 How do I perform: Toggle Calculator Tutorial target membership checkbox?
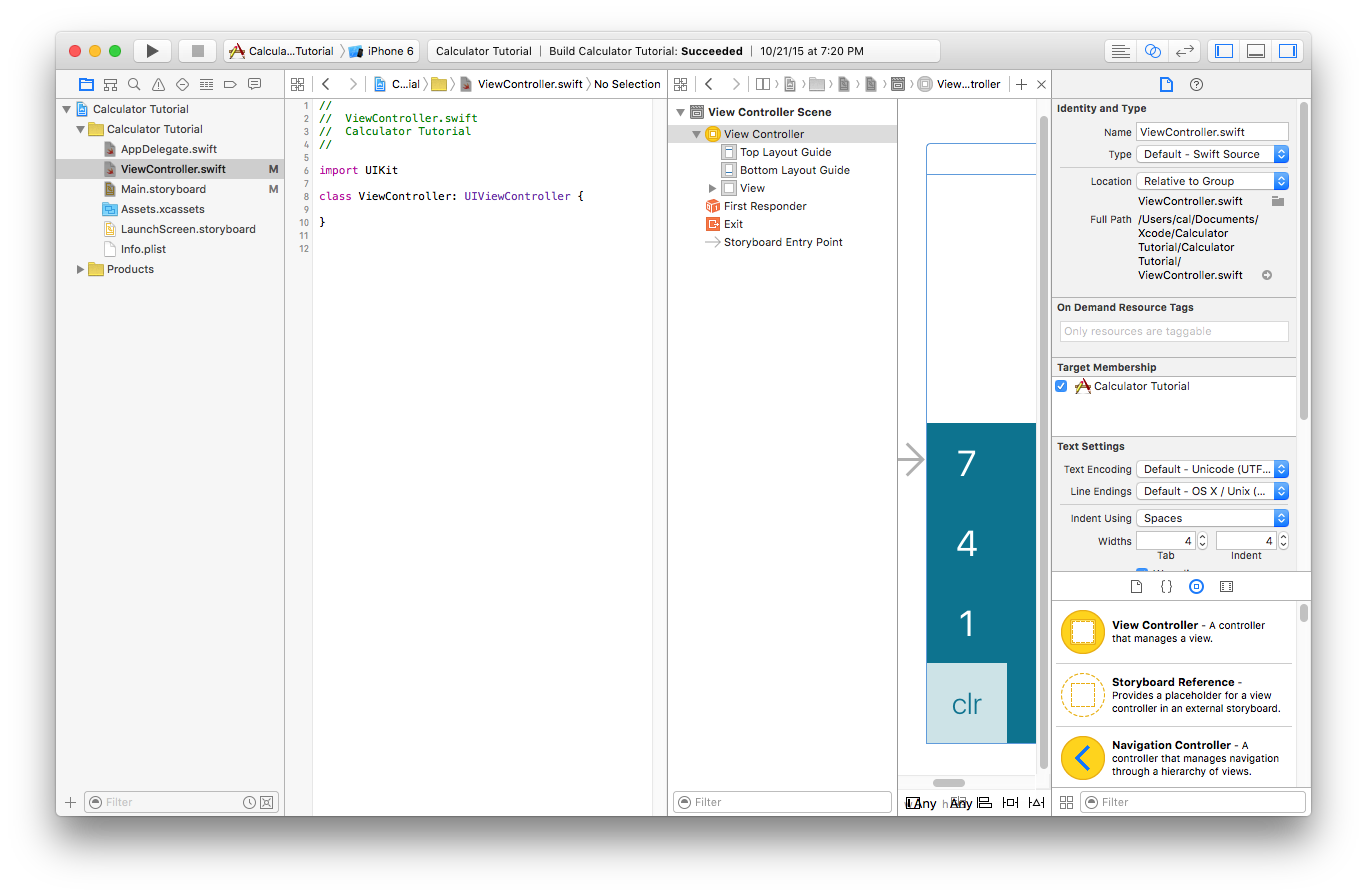click(1061, 386)
